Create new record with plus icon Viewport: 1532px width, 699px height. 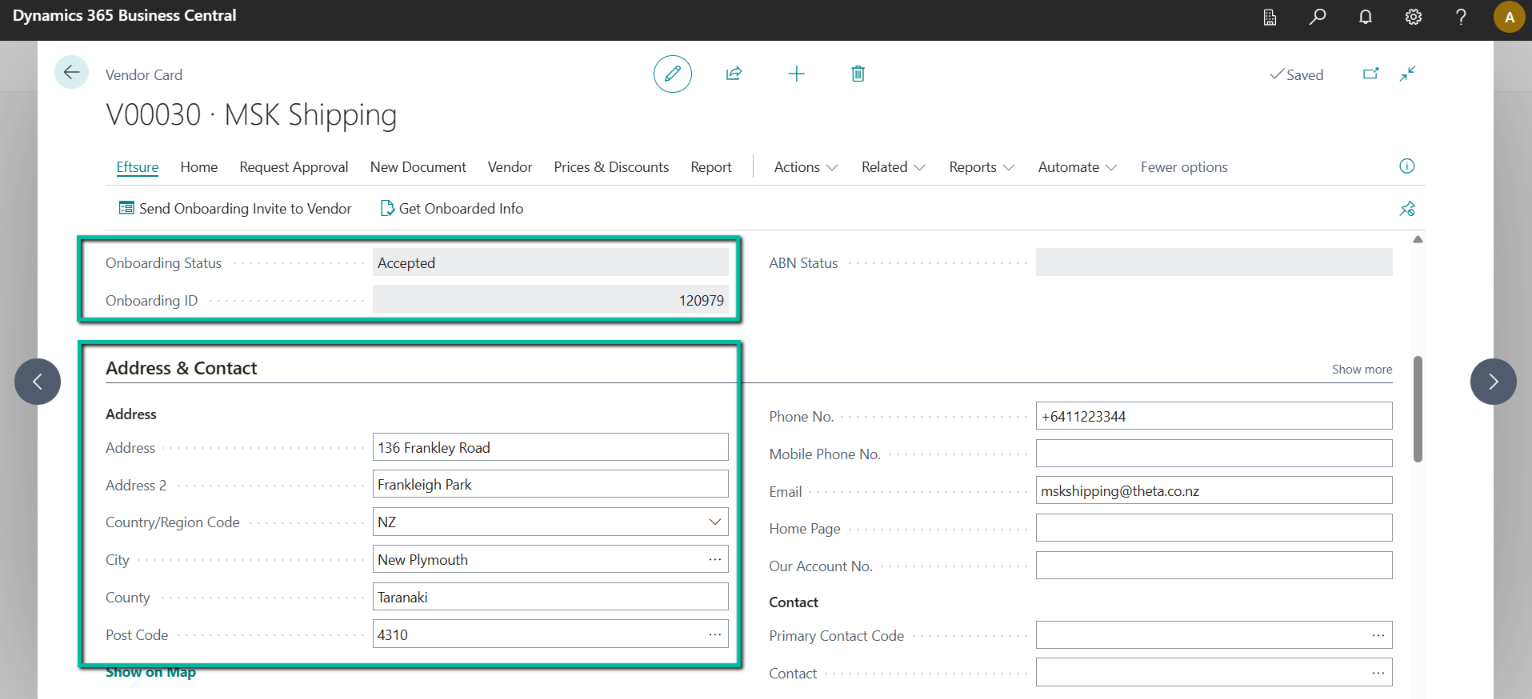pyautogui.click(x=796, y=74)
